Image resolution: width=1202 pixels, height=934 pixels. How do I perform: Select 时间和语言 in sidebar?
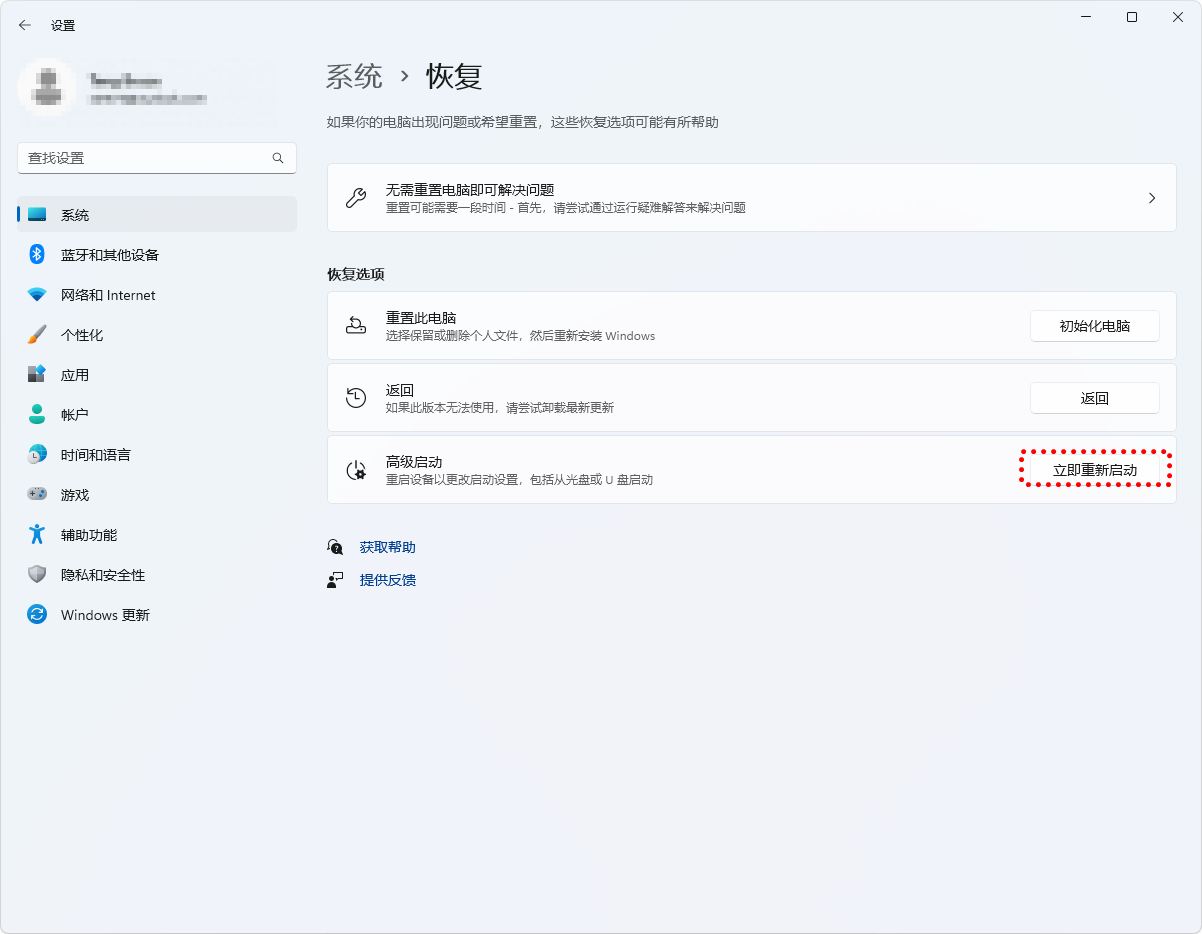(95, 455)
